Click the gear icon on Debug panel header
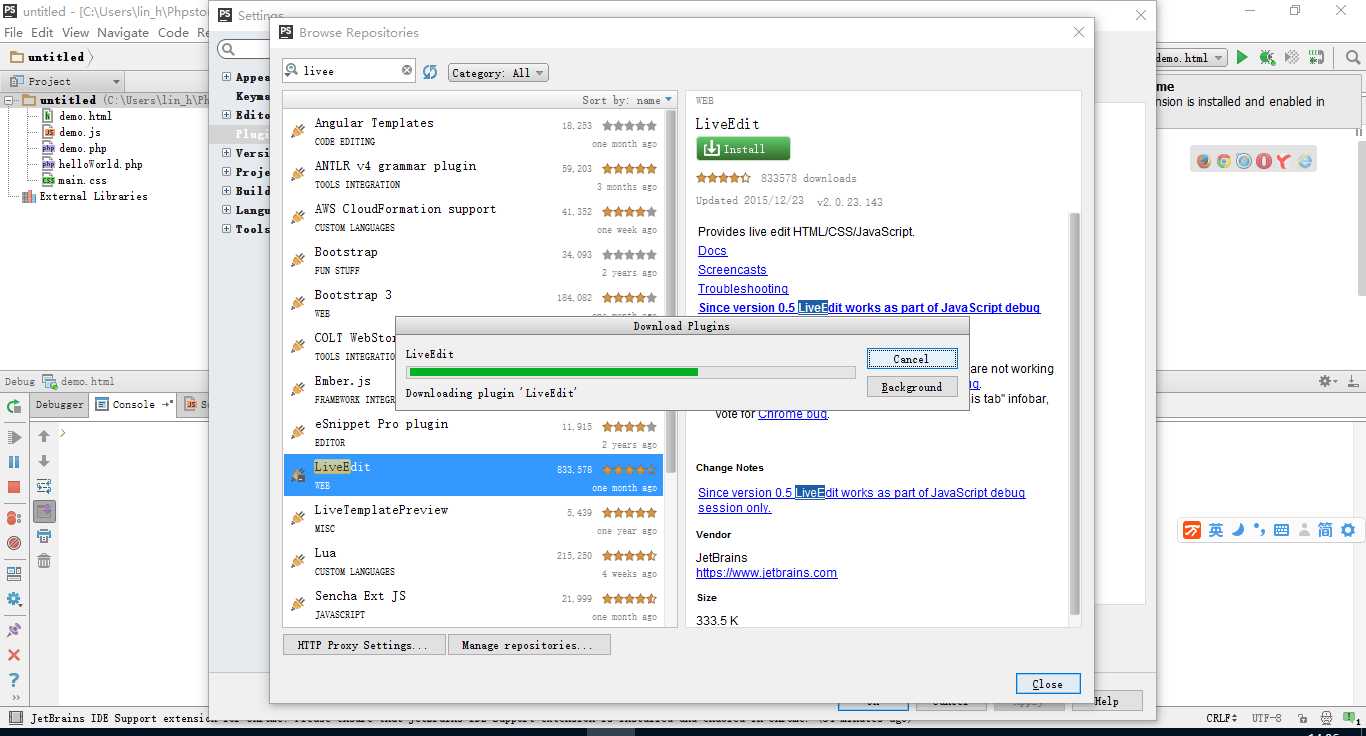1366x736 pixels. click(x=1326, y=381)
